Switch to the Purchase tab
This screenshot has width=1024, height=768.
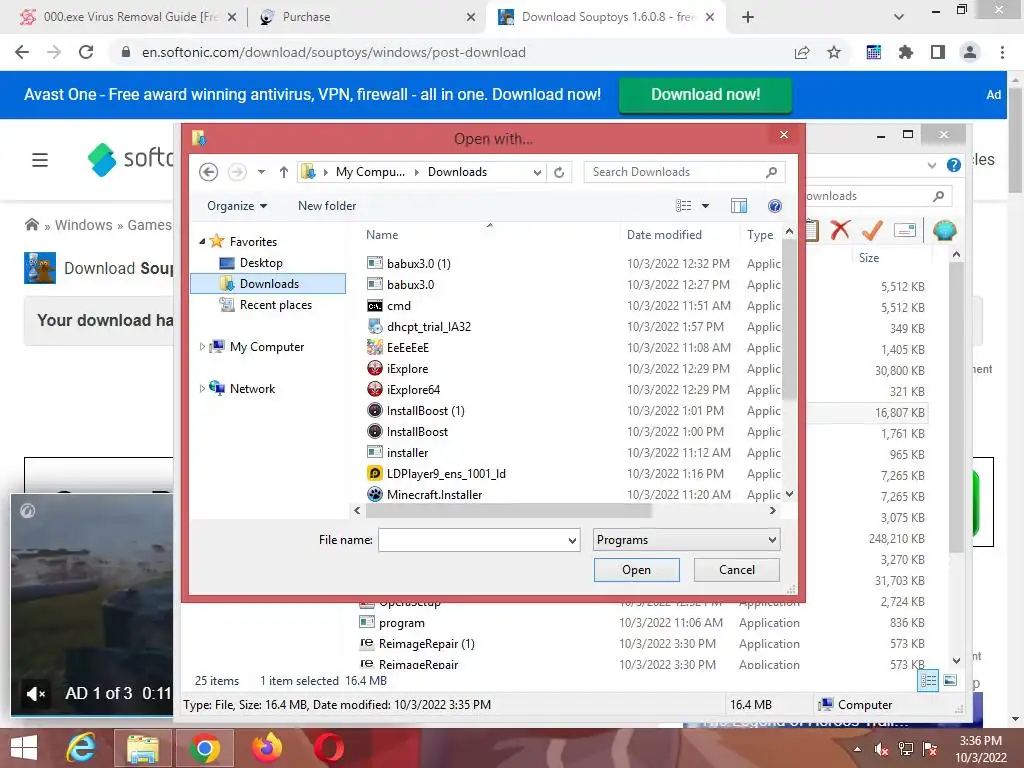[x=367, y=17]
